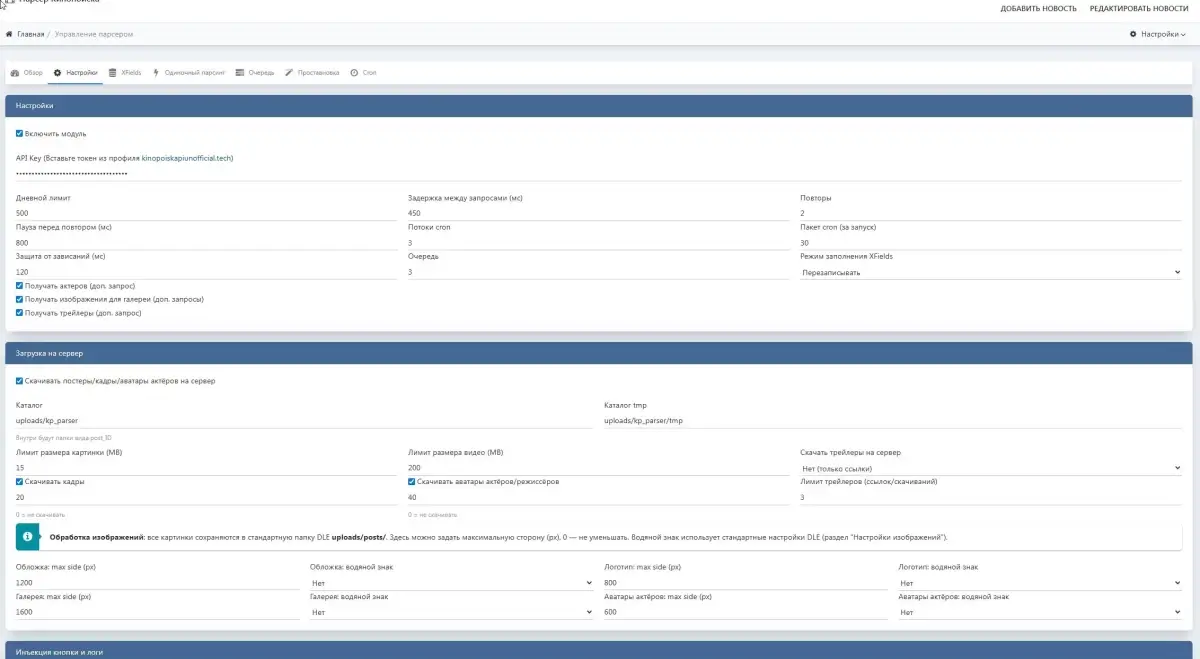
Task: Open top-right Настройки gear menu
Action: coord(1157,34)
